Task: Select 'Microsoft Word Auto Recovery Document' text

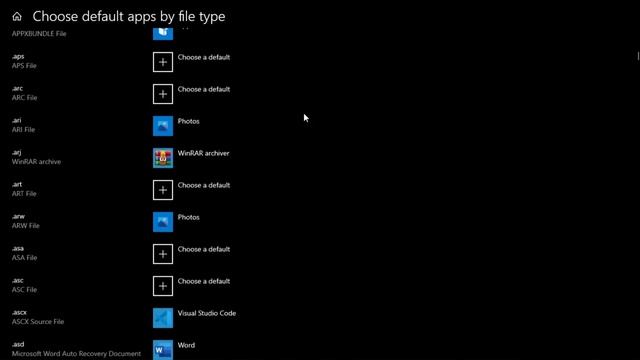Action: (x=76, y=353)
